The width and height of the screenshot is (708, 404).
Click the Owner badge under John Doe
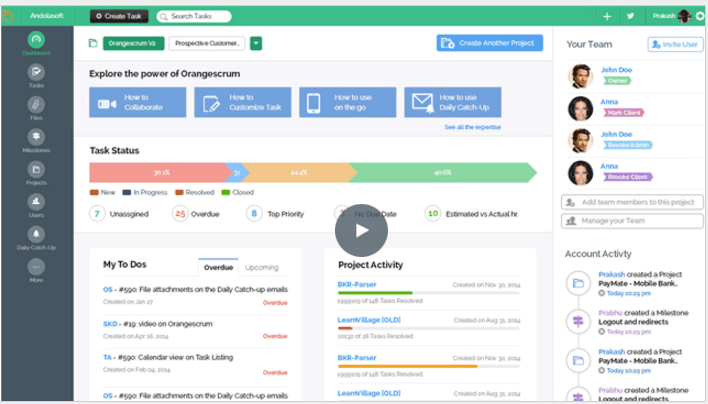click(617, 81)
